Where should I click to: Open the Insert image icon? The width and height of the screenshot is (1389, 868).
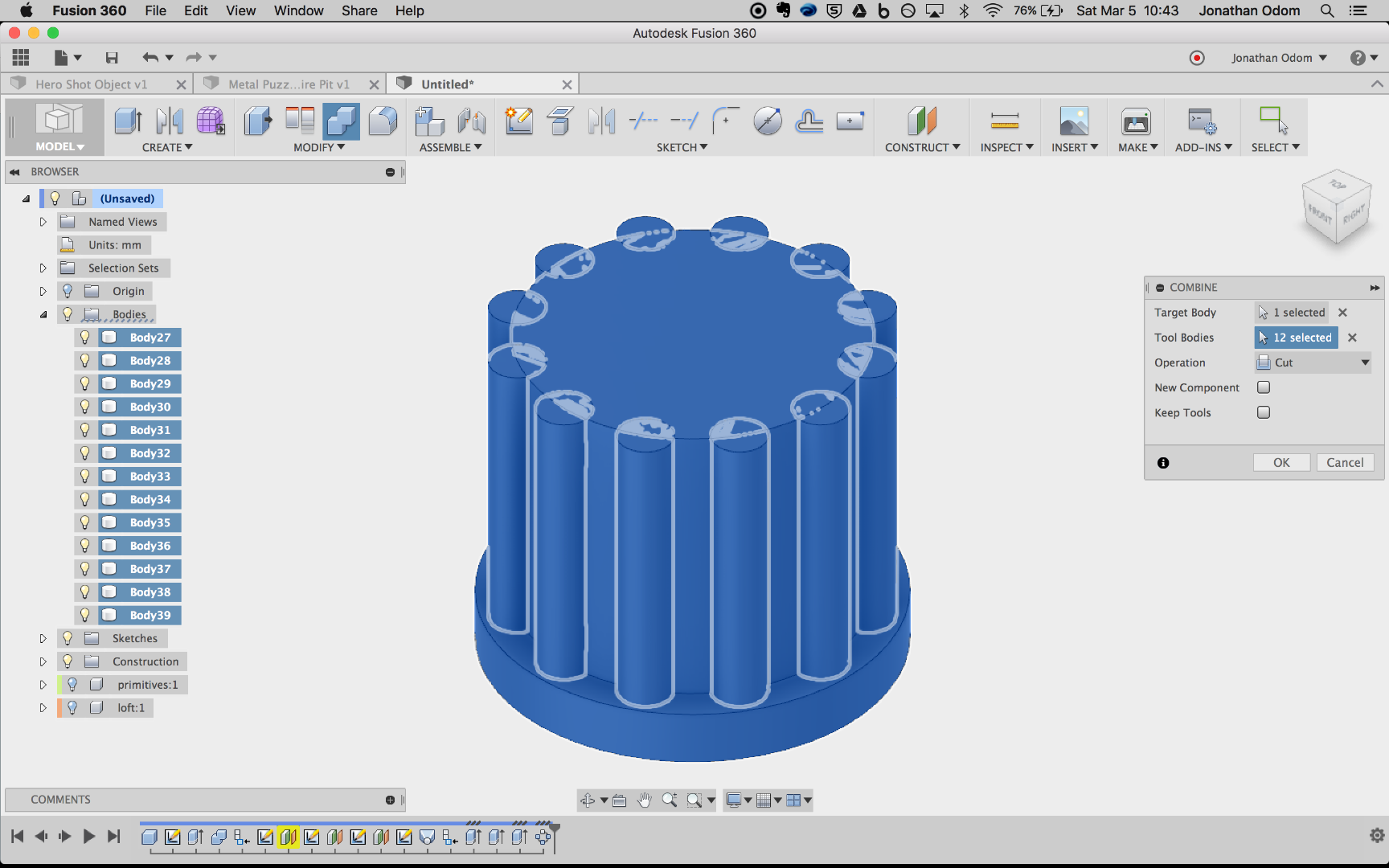(1073, 121)
